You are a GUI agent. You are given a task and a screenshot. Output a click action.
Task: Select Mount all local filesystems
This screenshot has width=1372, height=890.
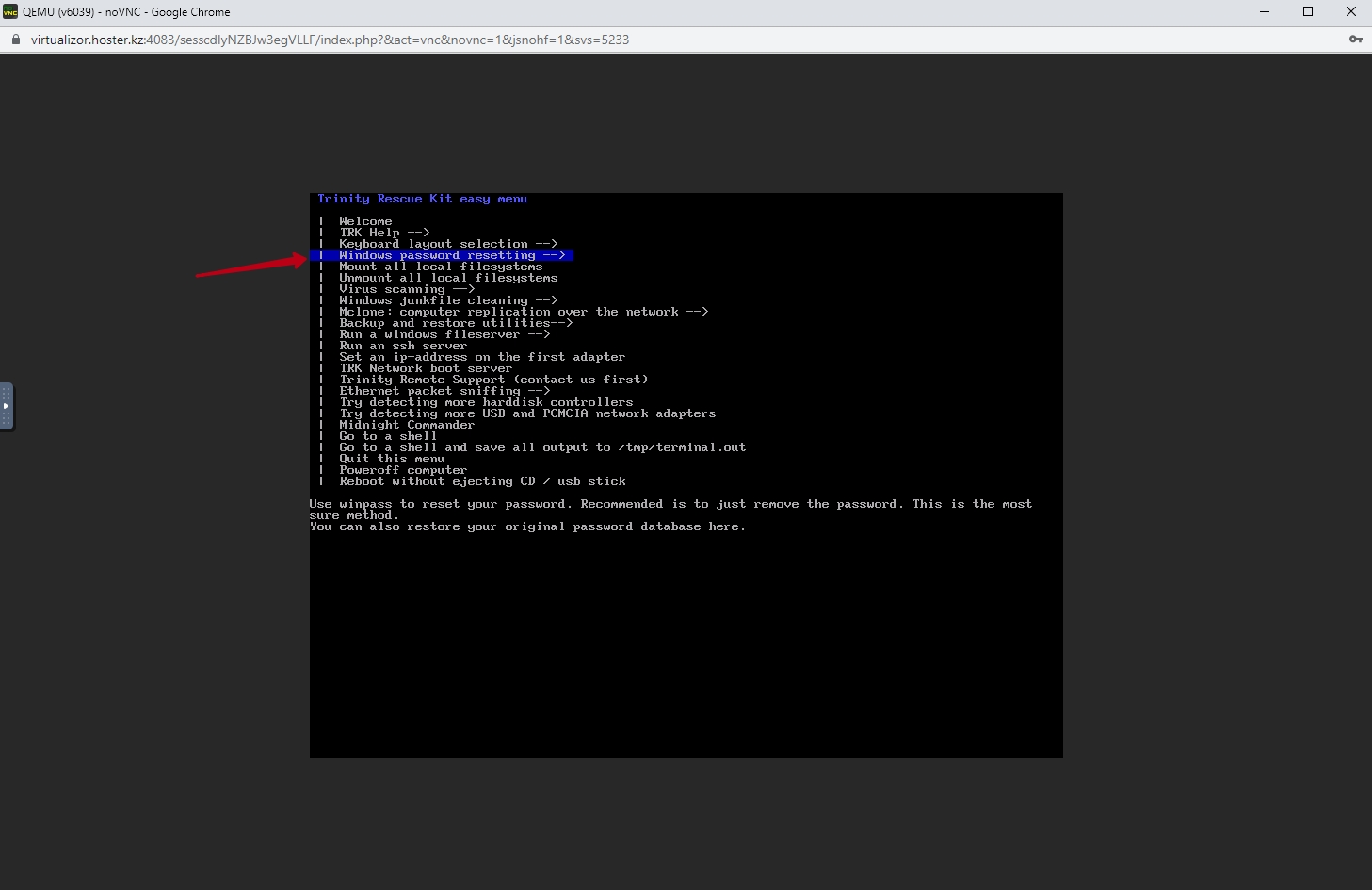coord(441,267)
